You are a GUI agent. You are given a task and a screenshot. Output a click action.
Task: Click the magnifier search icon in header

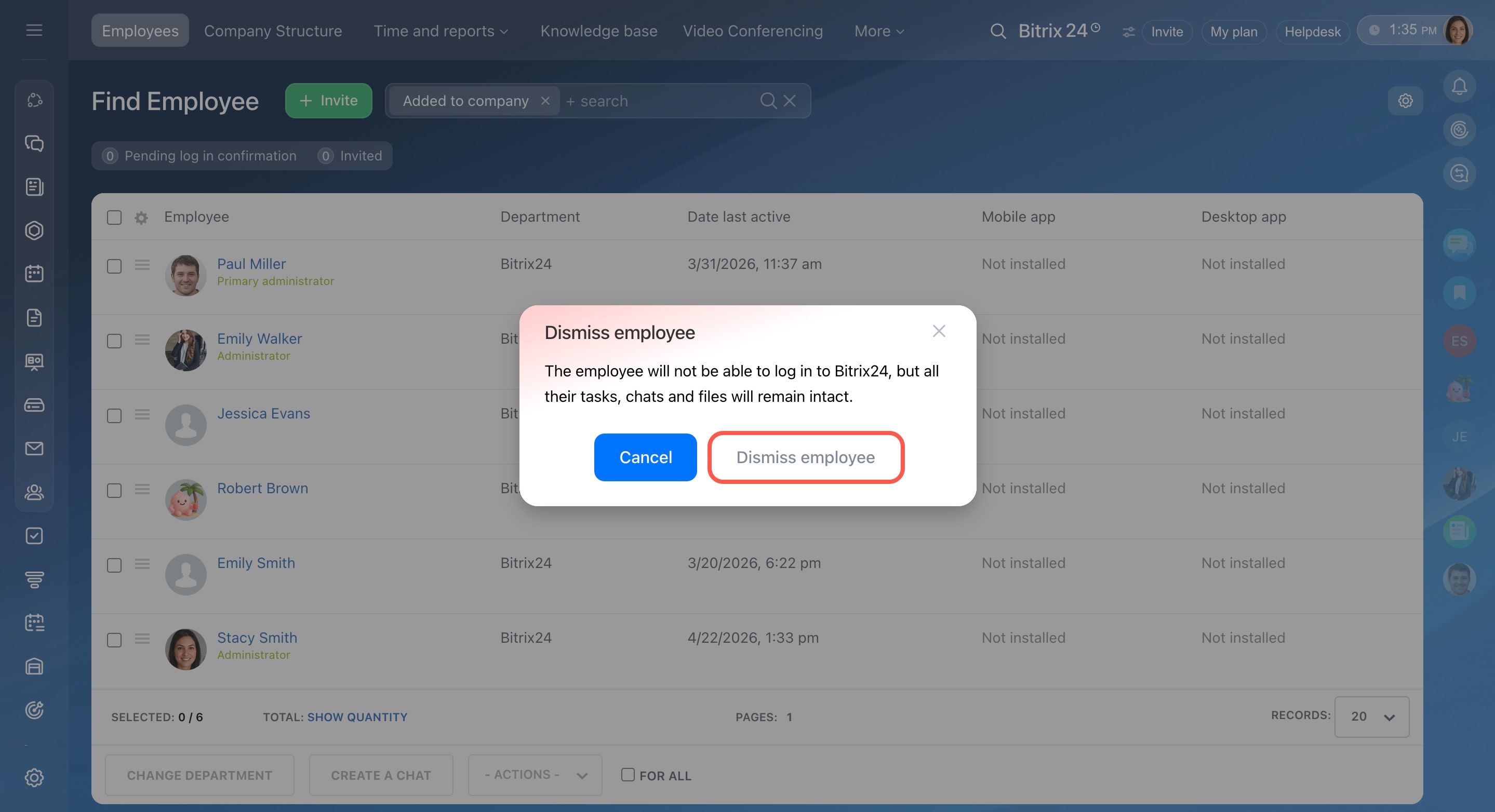coord(998,31)
